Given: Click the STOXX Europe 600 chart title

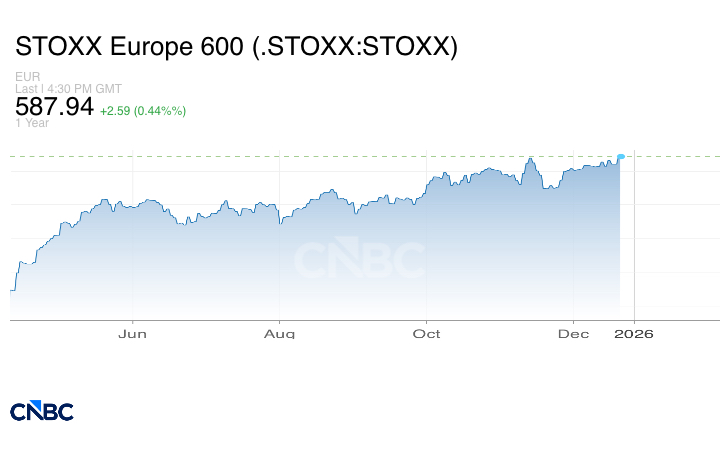Looking at the screenshot, I should [x=236, y=47].
